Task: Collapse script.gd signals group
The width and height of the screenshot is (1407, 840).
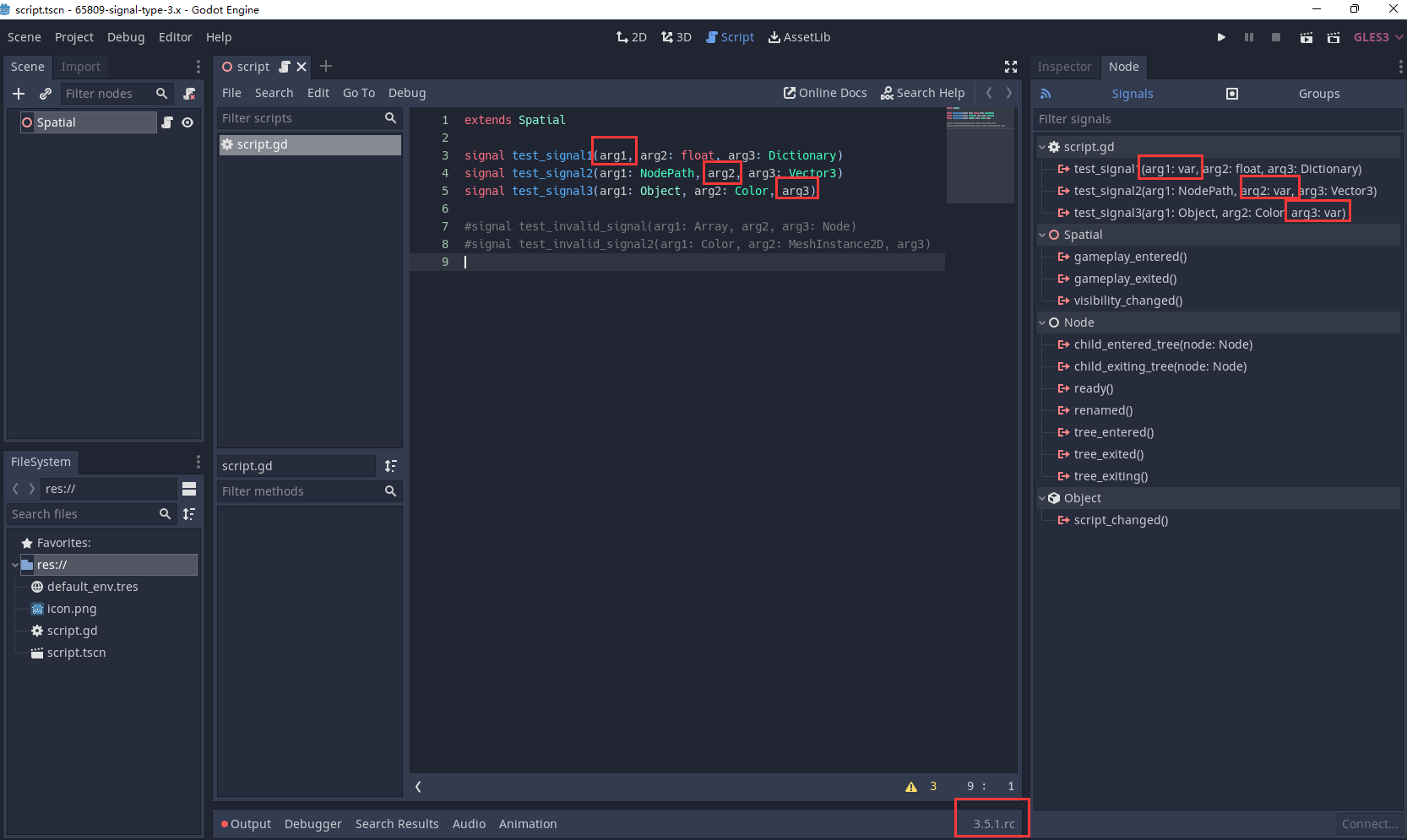Action: click(x=1042, y=147)
